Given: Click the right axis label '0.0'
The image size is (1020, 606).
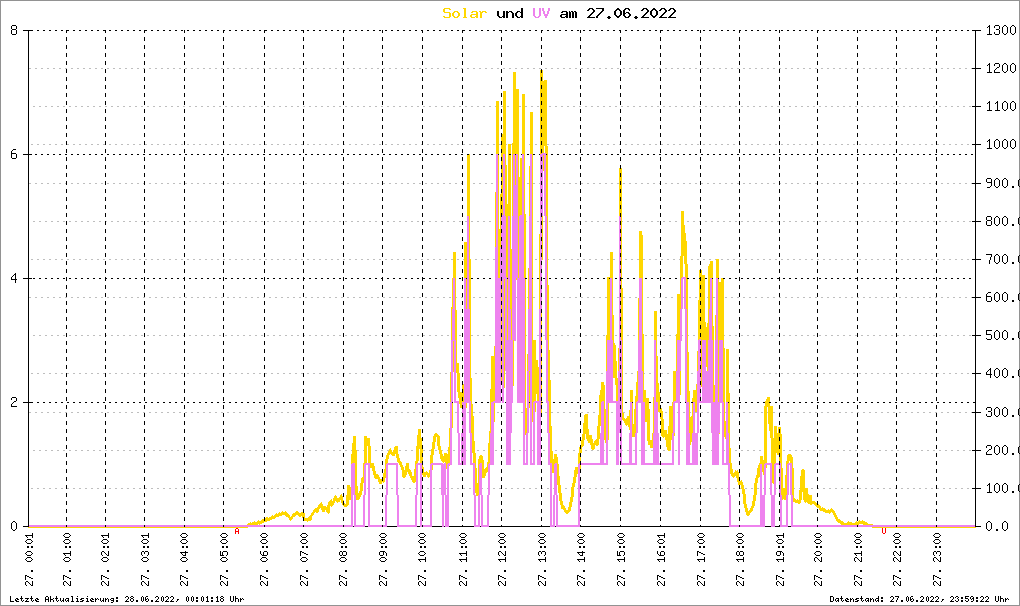Looking at the screenshot, I should (997, 527).
